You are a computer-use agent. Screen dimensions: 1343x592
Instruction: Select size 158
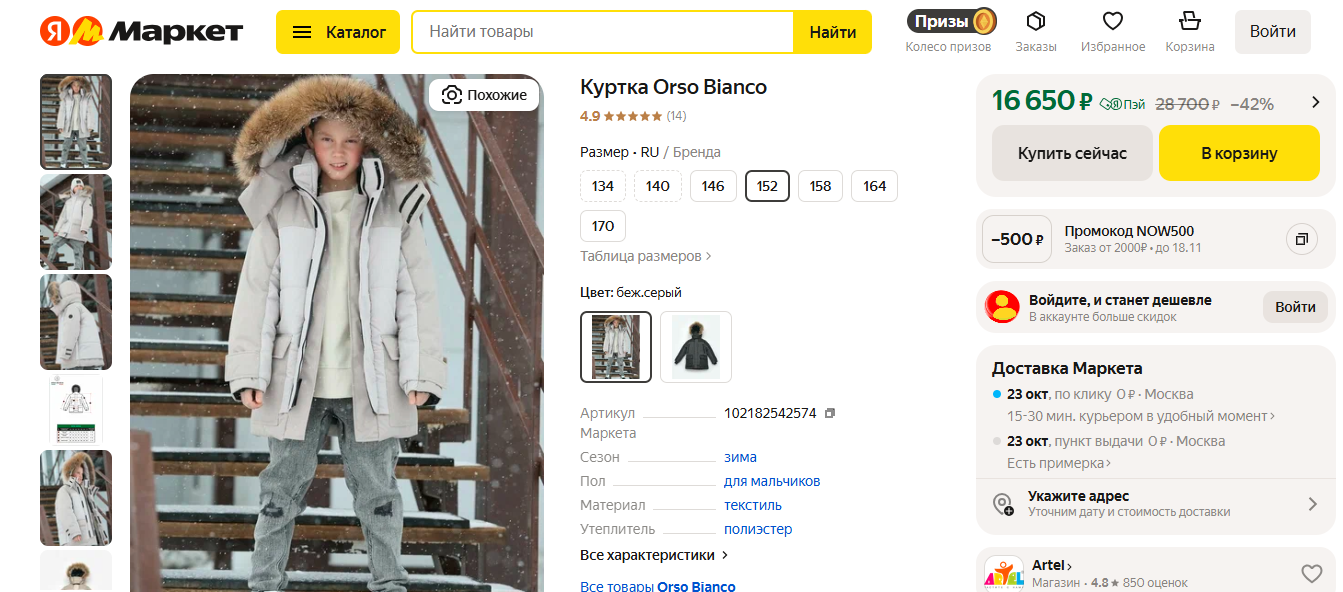click(x=820, y=186)
